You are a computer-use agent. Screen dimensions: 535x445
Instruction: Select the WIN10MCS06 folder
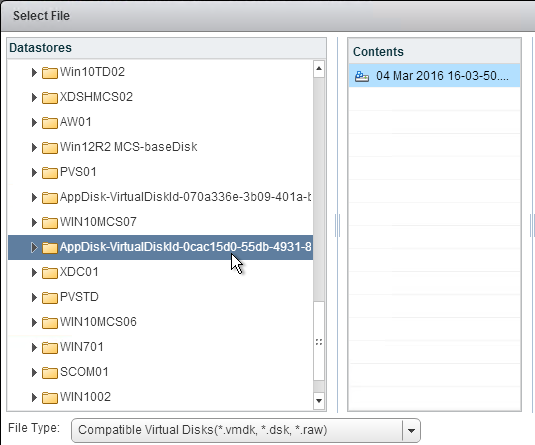tap(98, 322)
